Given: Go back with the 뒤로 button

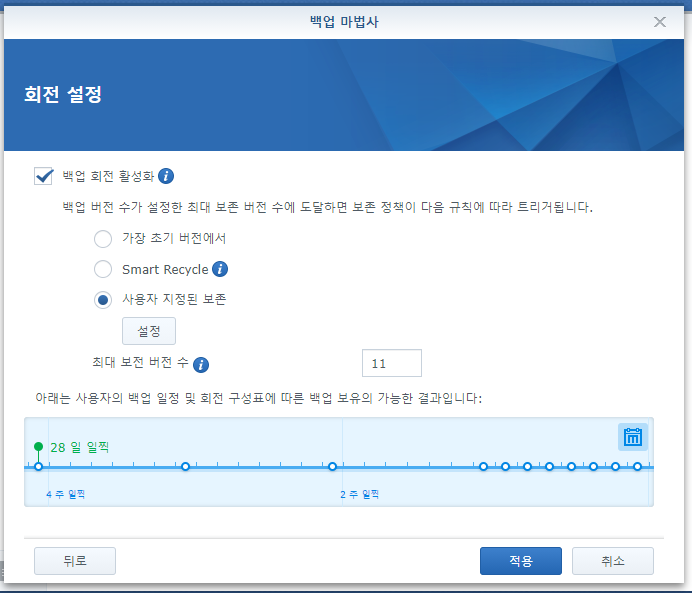Looking at the screenshot, I should pos(75,561).
